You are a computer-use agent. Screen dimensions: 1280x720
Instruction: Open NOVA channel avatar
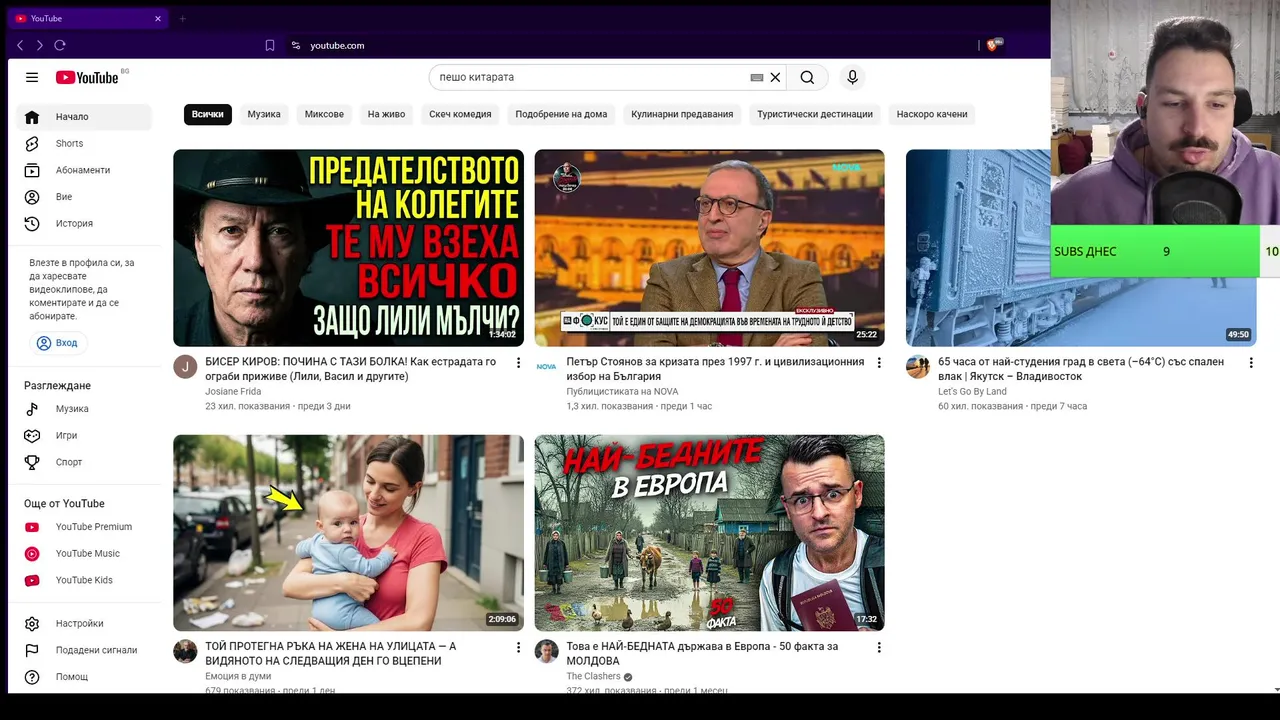(546, 366)
